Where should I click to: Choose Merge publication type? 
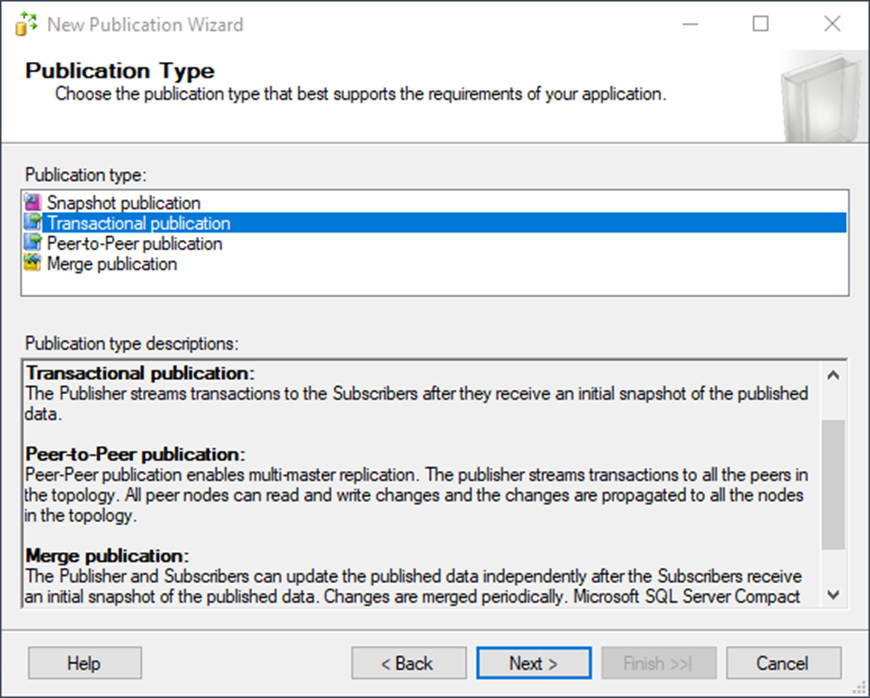(112, 264)
